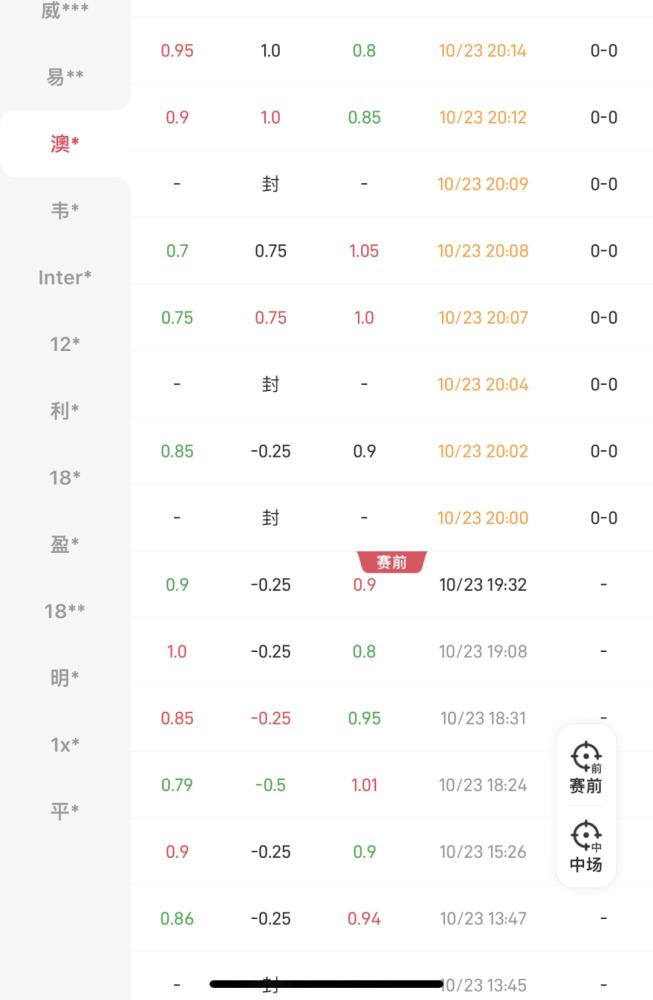Open 盈* bookmaker odds list
653x1000 pixels.
(x=65, y=544)
